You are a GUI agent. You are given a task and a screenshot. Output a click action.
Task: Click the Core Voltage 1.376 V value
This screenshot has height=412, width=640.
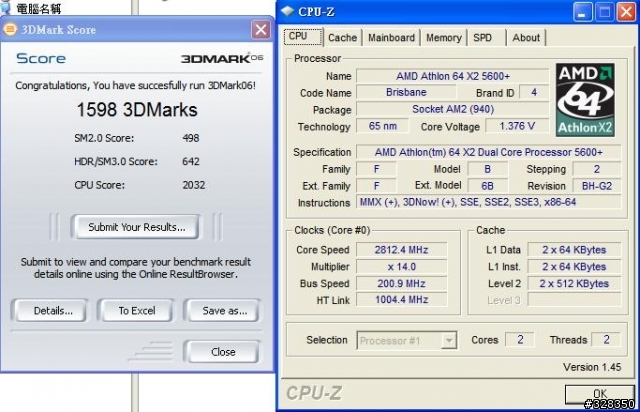[517, 126]
